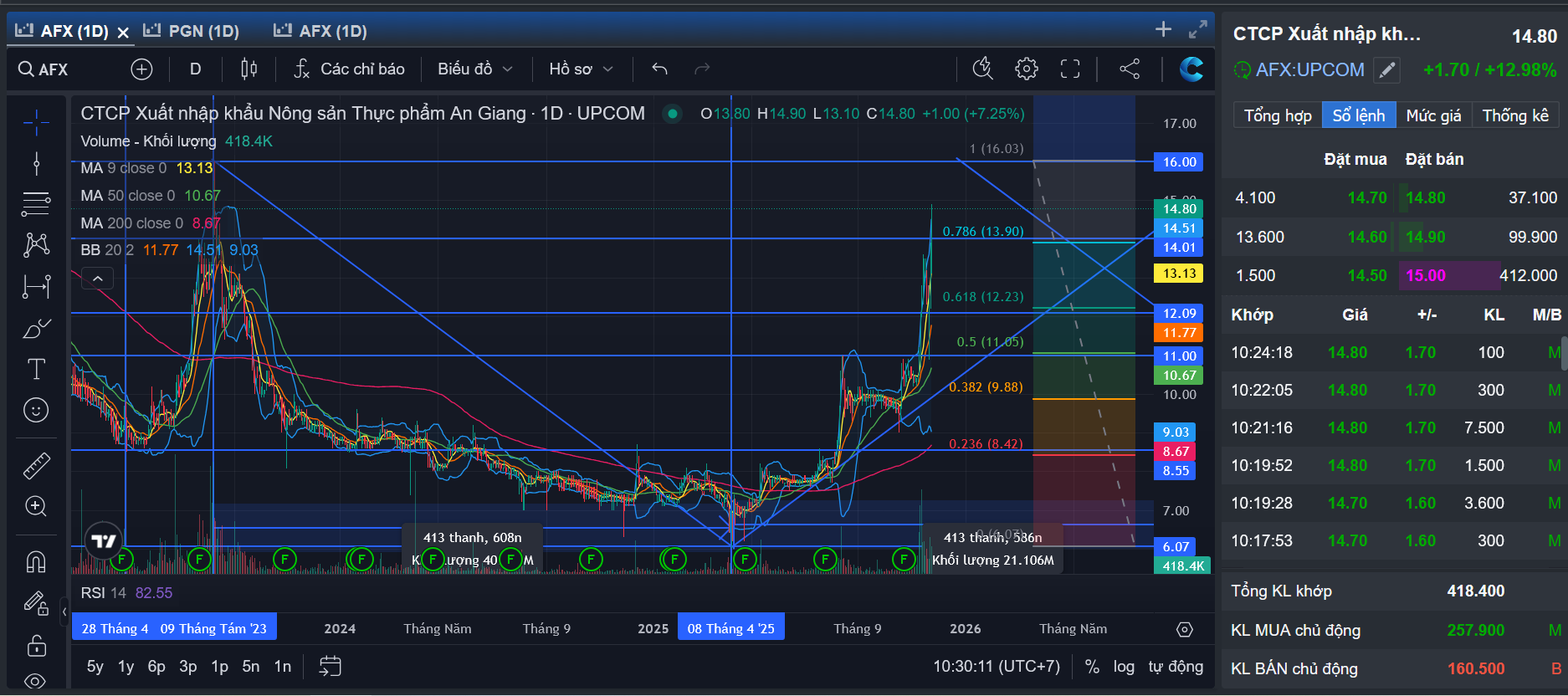Set the range to 5y
This screenshot has height=696, width=1568.
coord(95,667)
